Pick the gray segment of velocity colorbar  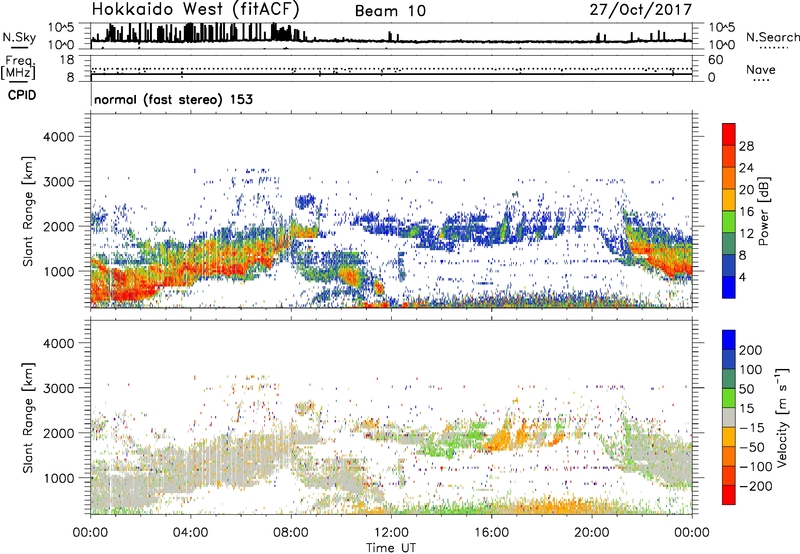729,417
